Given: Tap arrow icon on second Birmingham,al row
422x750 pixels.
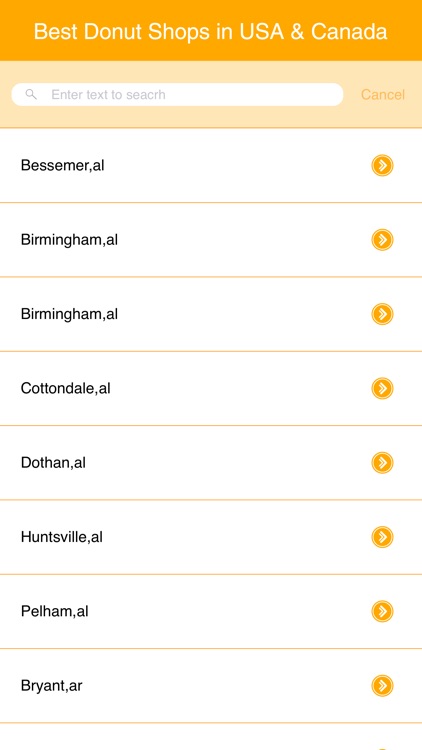Looking at the screenshot, I should tap(382, 314).
